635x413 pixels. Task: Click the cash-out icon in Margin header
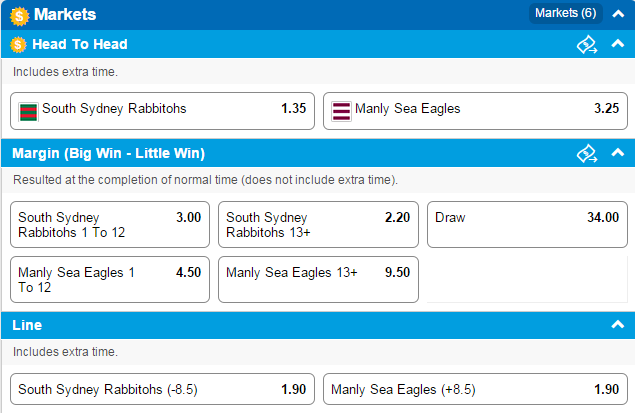587,153
